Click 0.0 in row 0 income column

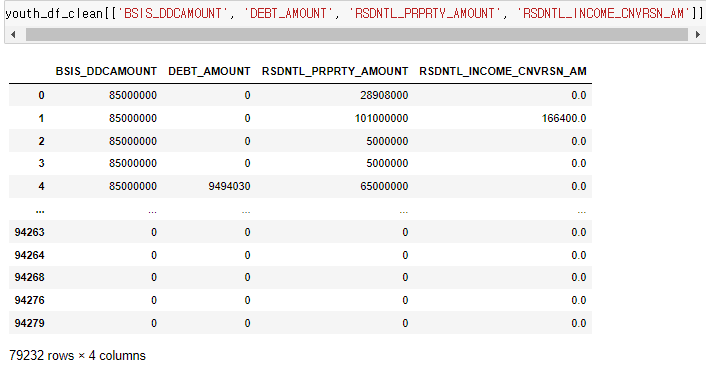(x=579, y=95)
